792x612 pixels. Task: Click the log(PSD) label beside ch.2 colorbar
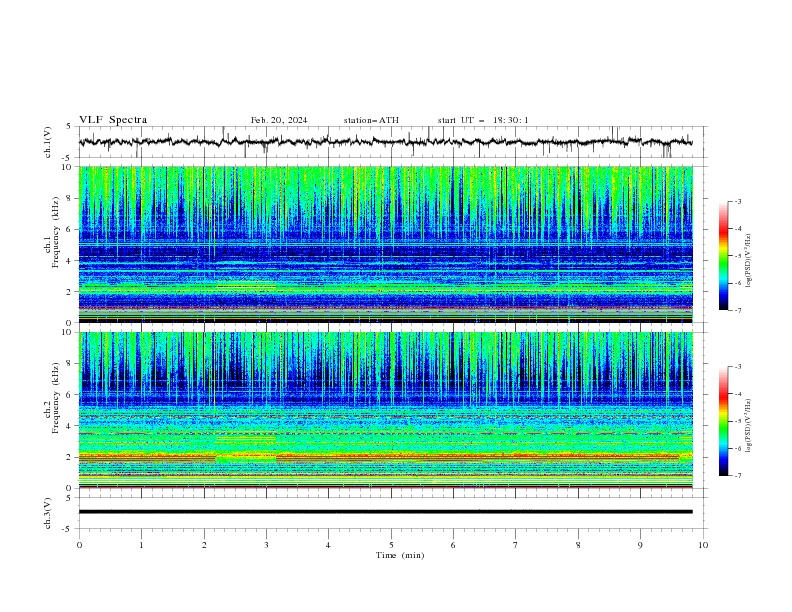[x=749, y=426]
